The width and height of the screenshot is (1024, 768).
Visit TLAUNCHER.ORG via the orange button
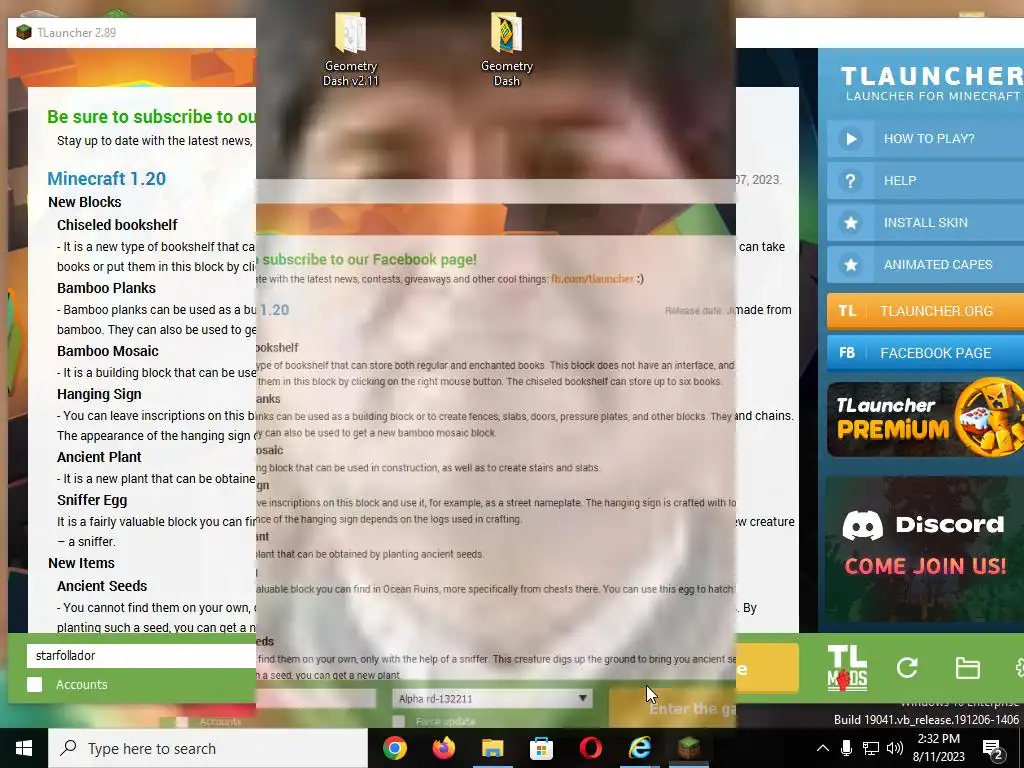pos(925,311)
